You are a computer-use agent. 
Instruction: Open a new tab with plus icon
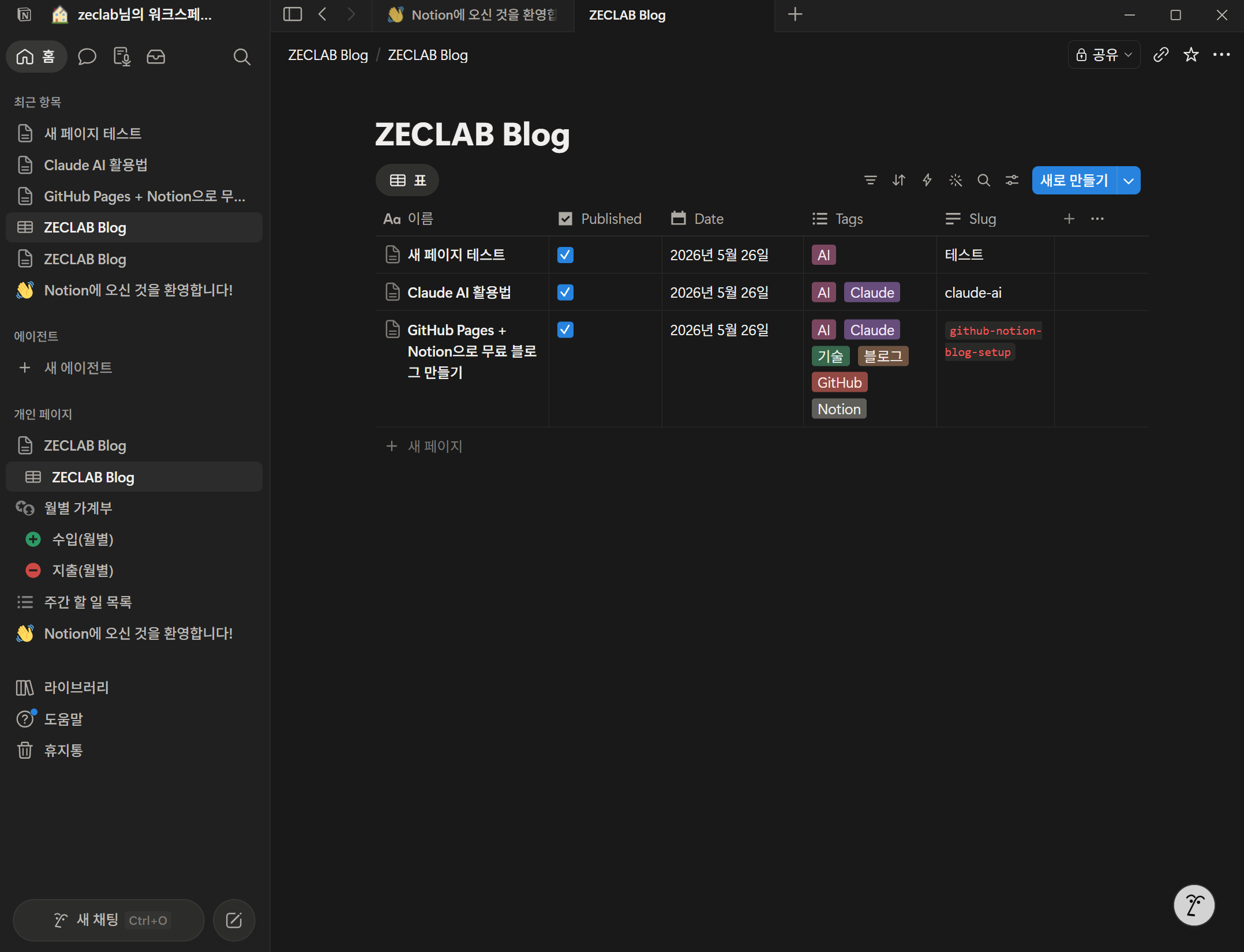[x=795, y=14]
